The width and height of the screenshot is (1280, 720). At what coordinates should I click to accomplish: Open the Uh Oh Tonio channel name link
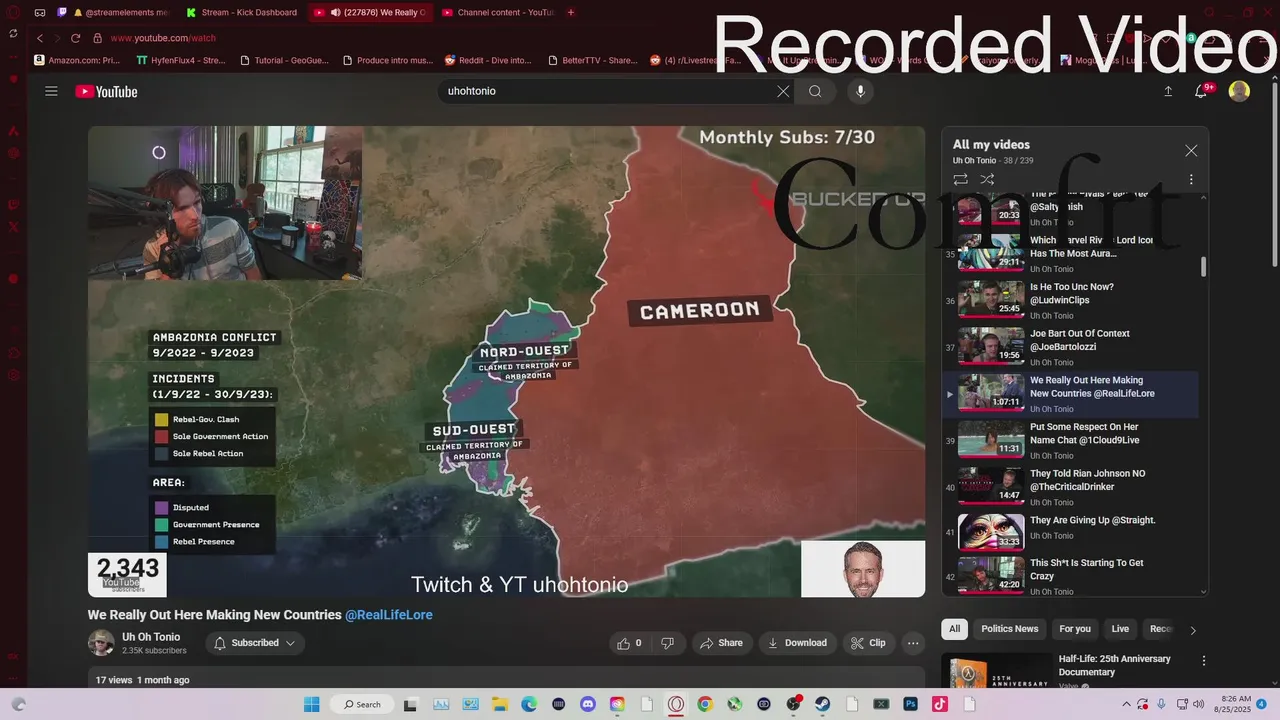click(x=151, y=637)
